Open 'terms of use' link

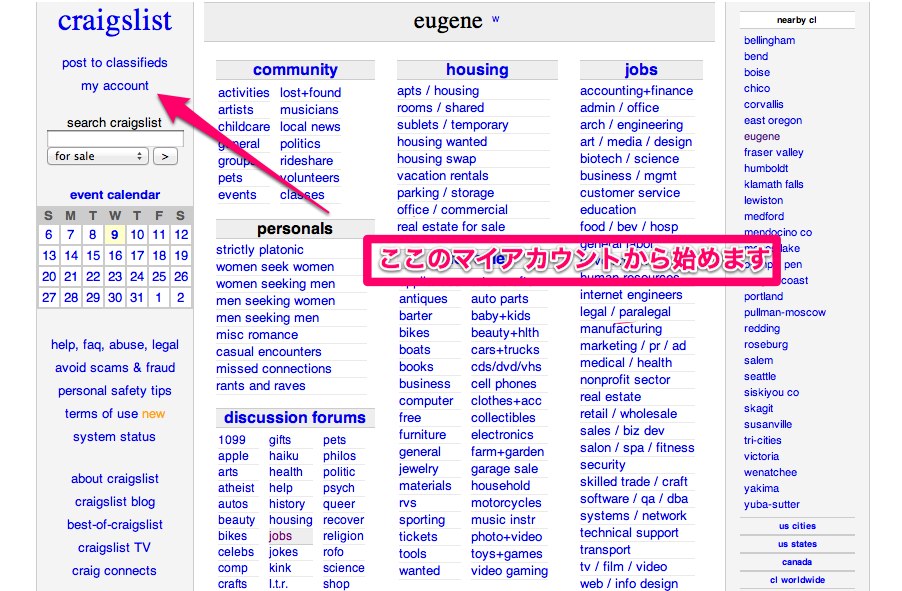[101, 414]
